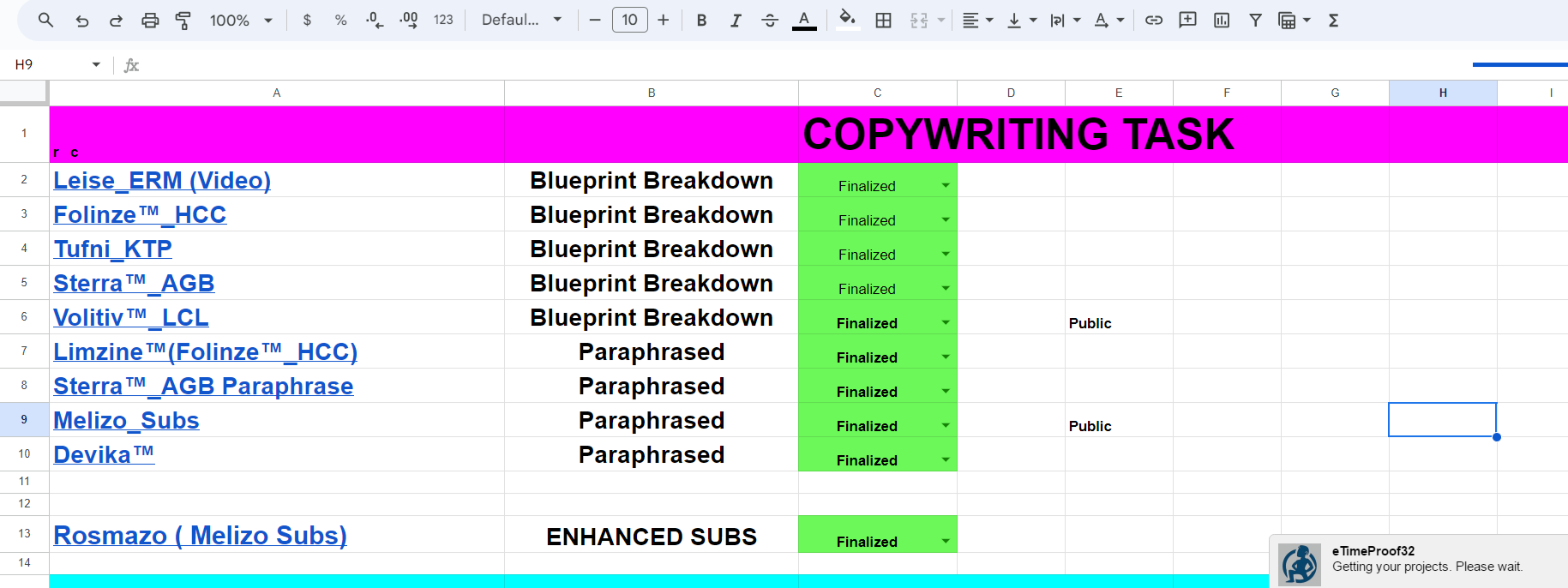Open the Tufni_KTP link

click(x=113, y=249)
